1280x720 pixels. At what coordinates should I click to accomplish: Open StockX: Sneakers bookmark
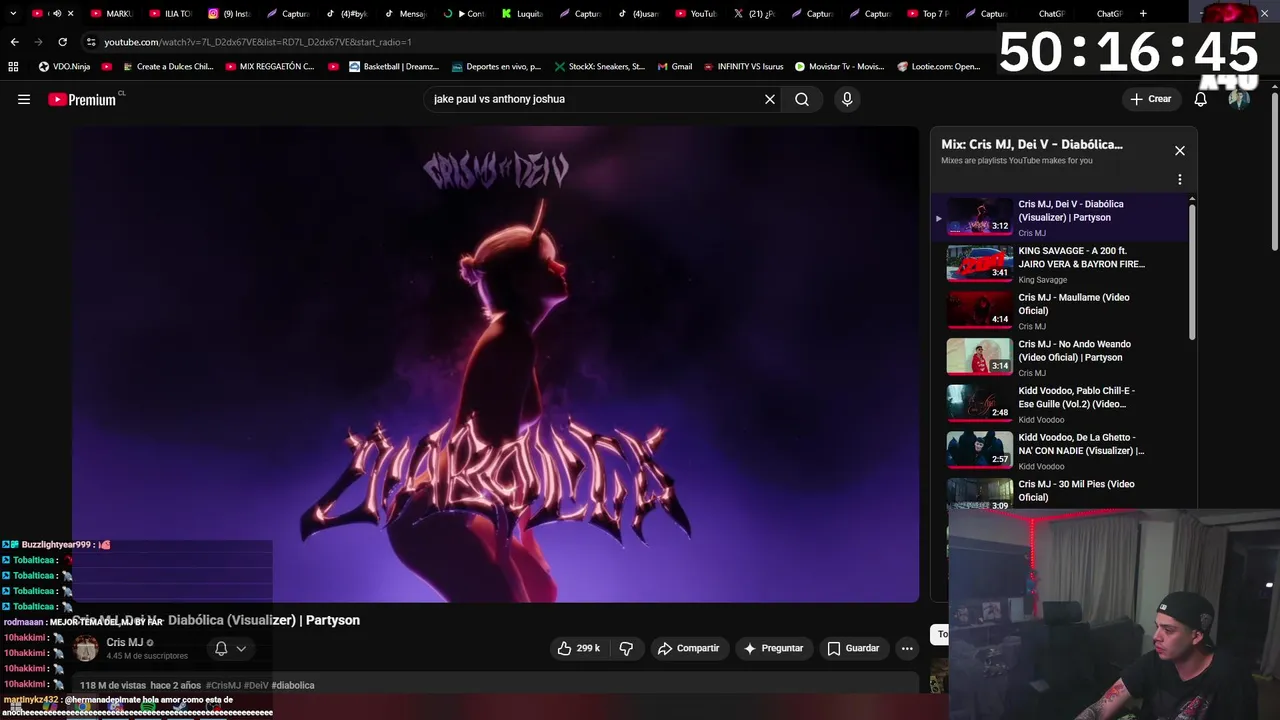pyautogui.click(x=599, y=67)
